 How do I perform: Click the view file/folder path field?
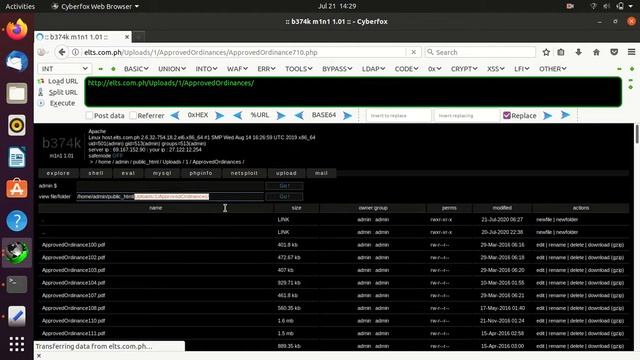point(170,196)
